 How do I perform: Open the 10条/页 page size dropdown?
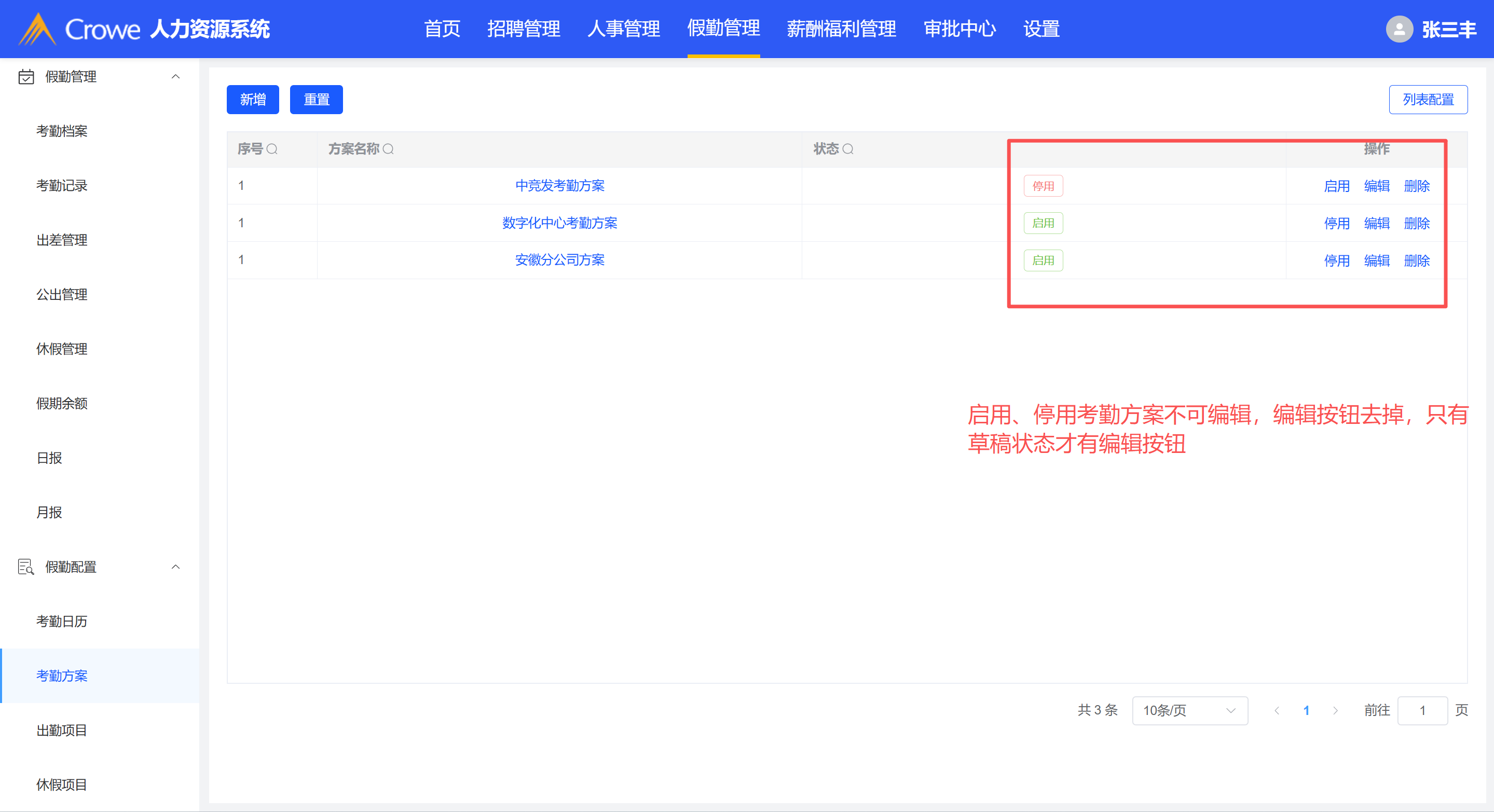point(1189,710)
